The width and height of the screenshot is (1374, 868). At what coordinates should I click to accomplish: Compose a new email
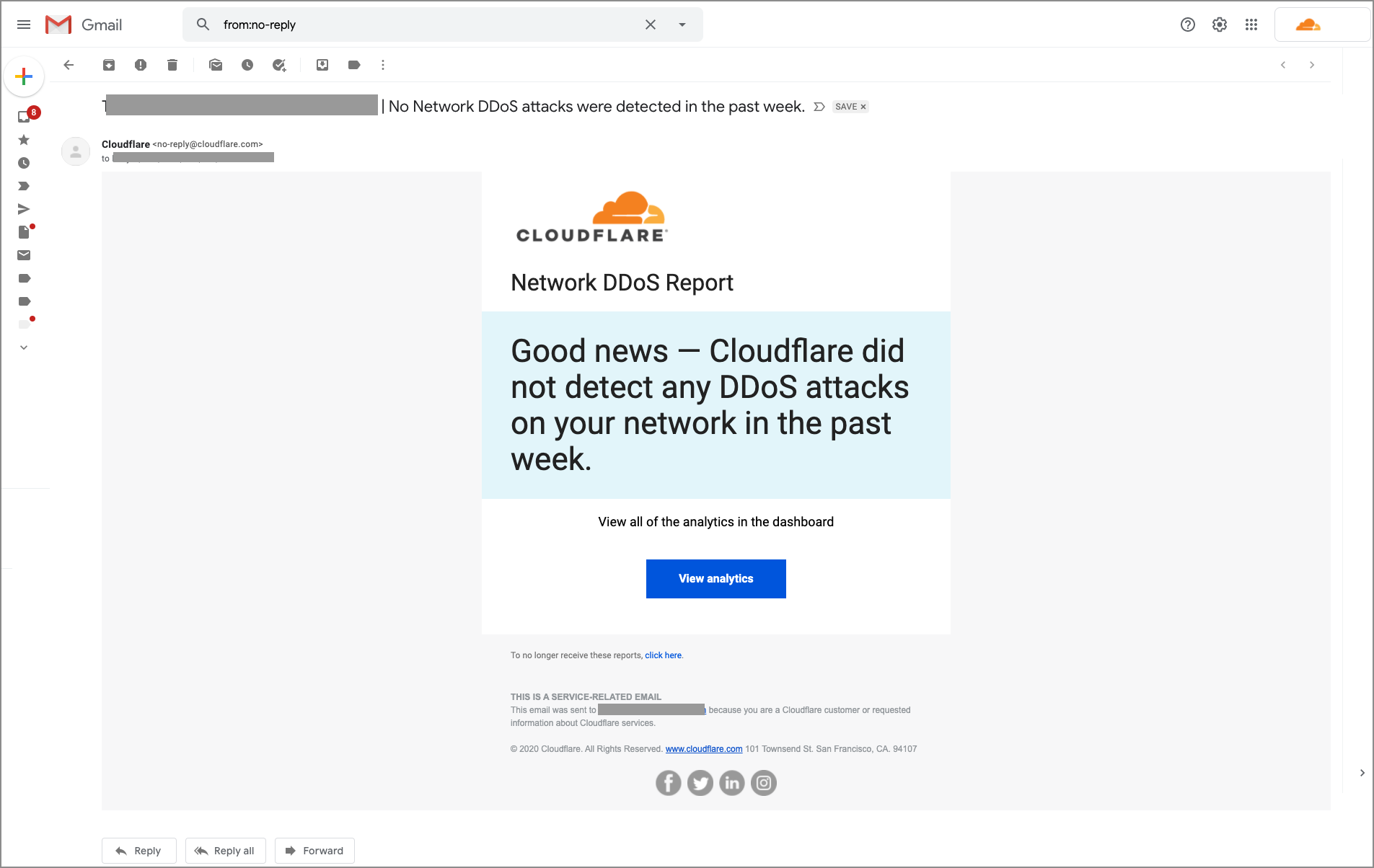click(x=24, y=76)
